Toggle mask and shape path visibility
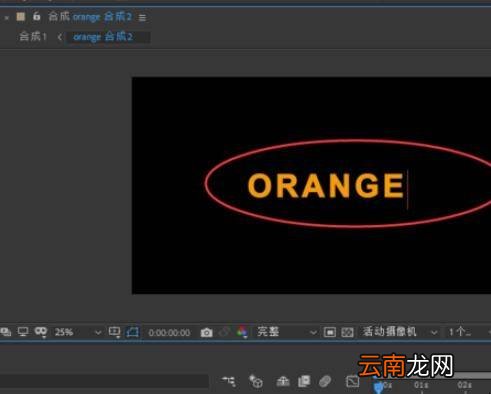Viewport: 491px width, 394px height. point(41,332)
